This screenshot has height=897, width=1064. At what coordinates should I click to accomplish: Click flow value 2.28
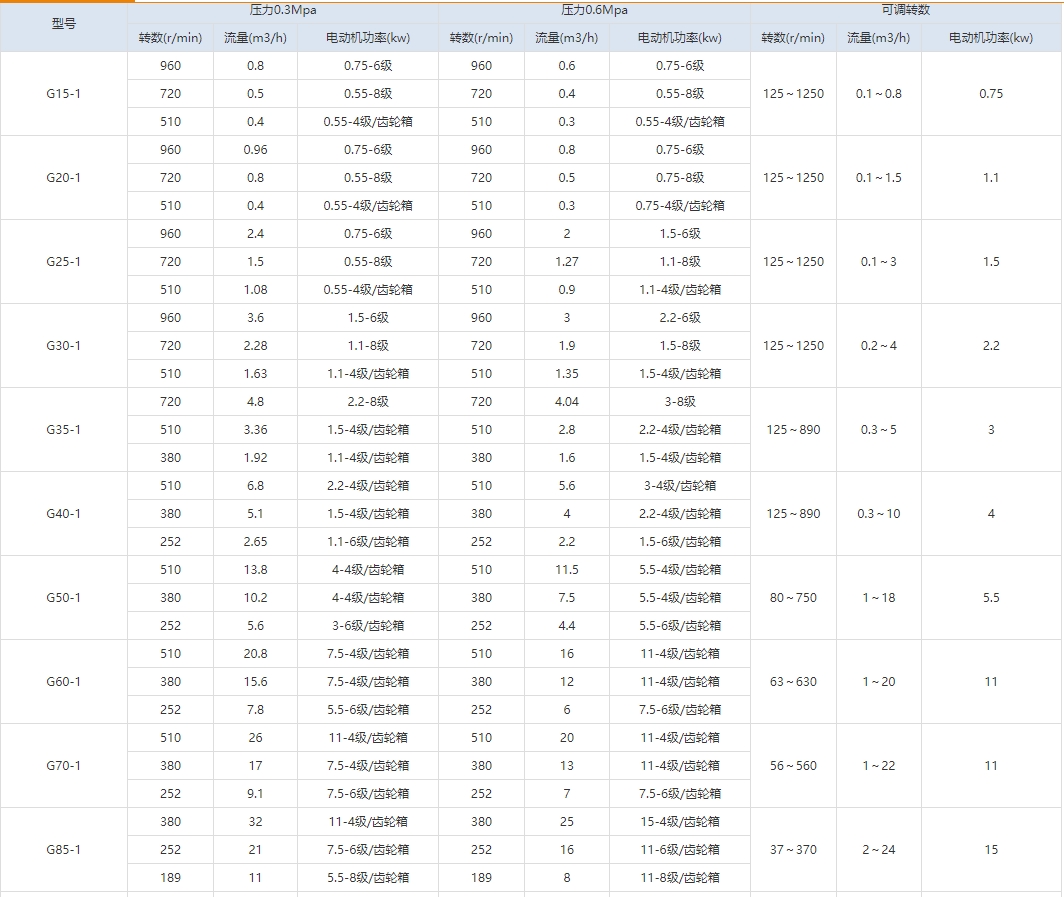pyautogui.click(x=255, y=346)
